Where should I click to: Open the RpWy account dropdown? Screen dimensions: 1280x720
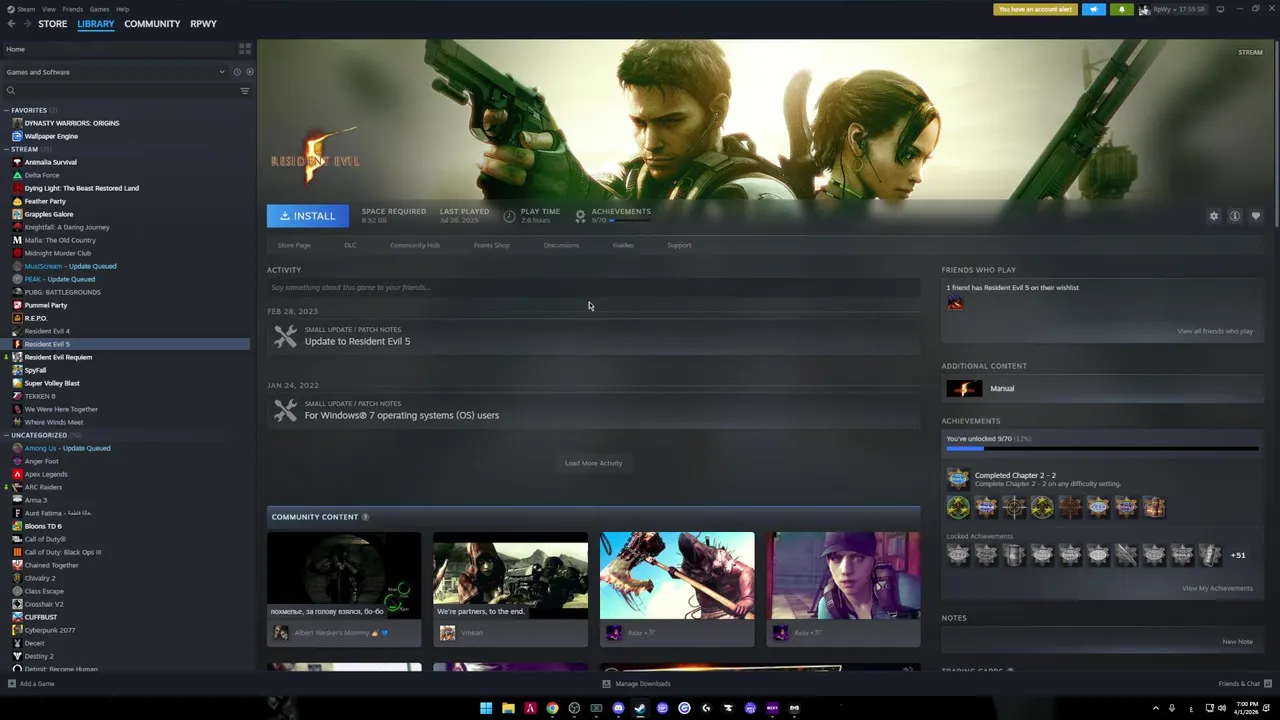pyautogui.click(x=1179, y=10)
